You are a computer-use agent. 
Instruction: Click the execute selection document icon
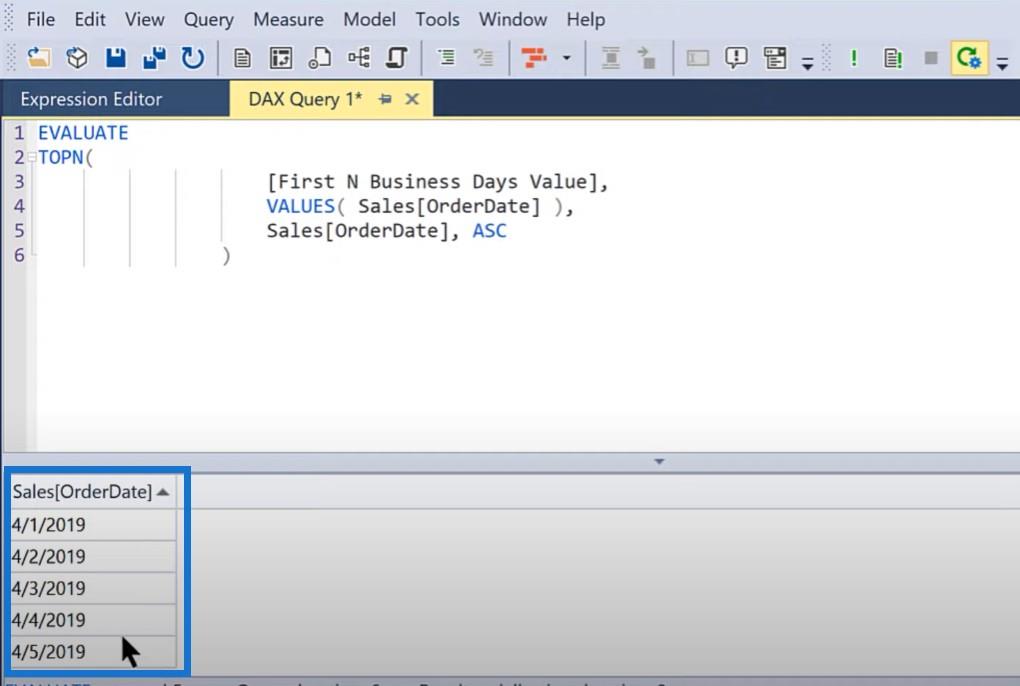coord(892,58)
